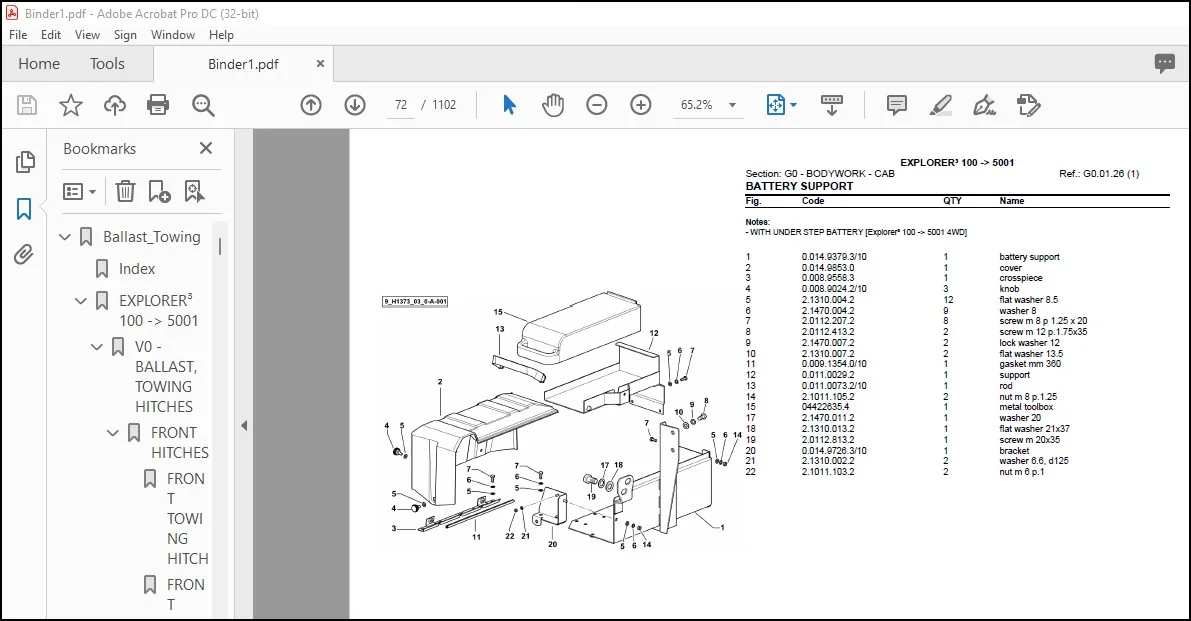The image size is (1191, 621).
Task: Zoom out with minus button
Action: 597,105
